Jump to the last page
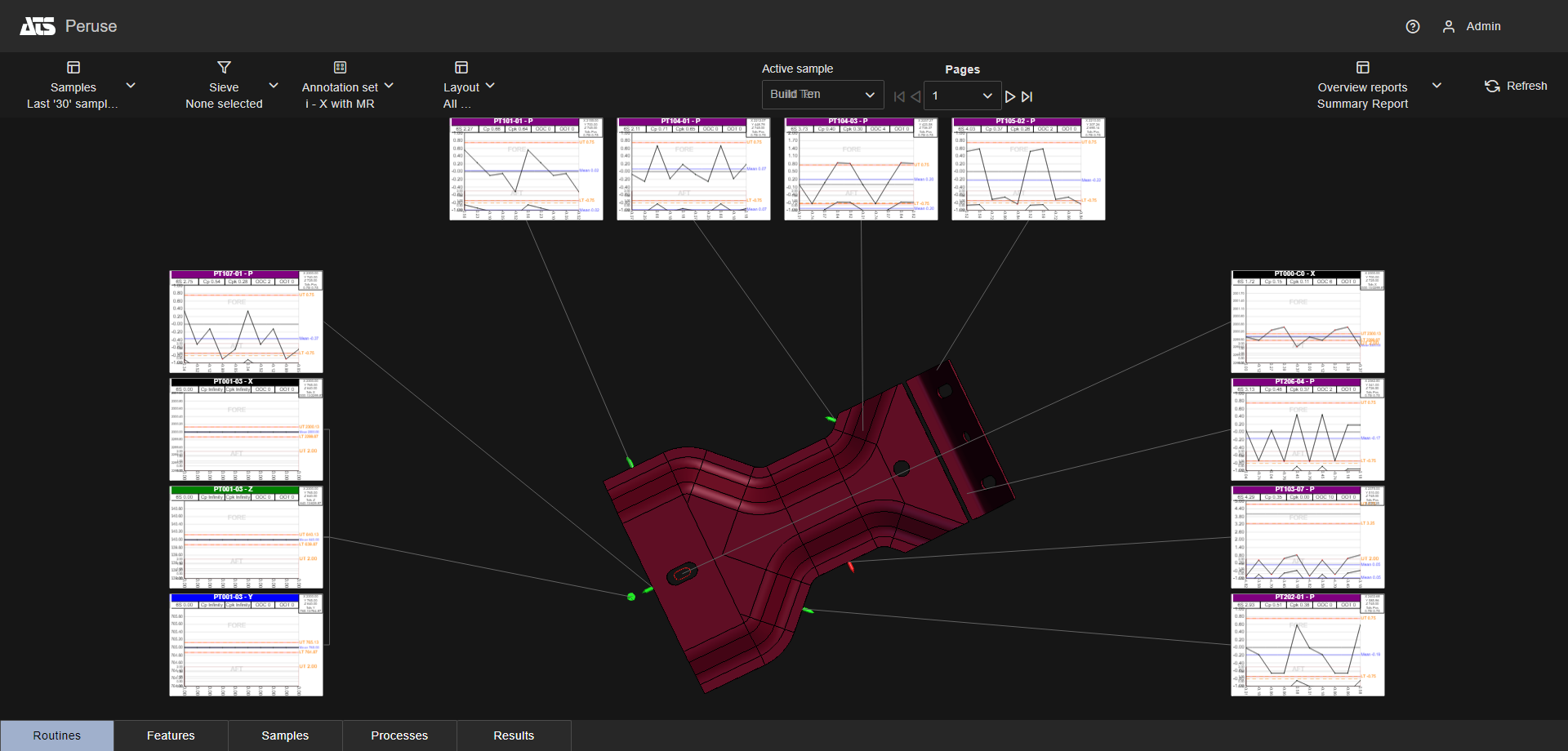Screen dimensions: 1568x751 click(1027, 96)
